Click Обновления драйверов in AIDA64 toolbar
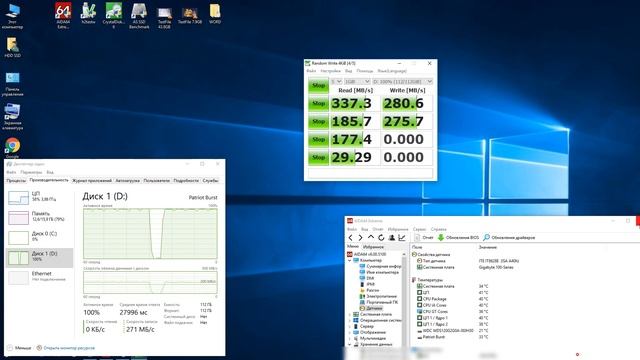The width and height of the screenshot is (640, 360). 509,237
